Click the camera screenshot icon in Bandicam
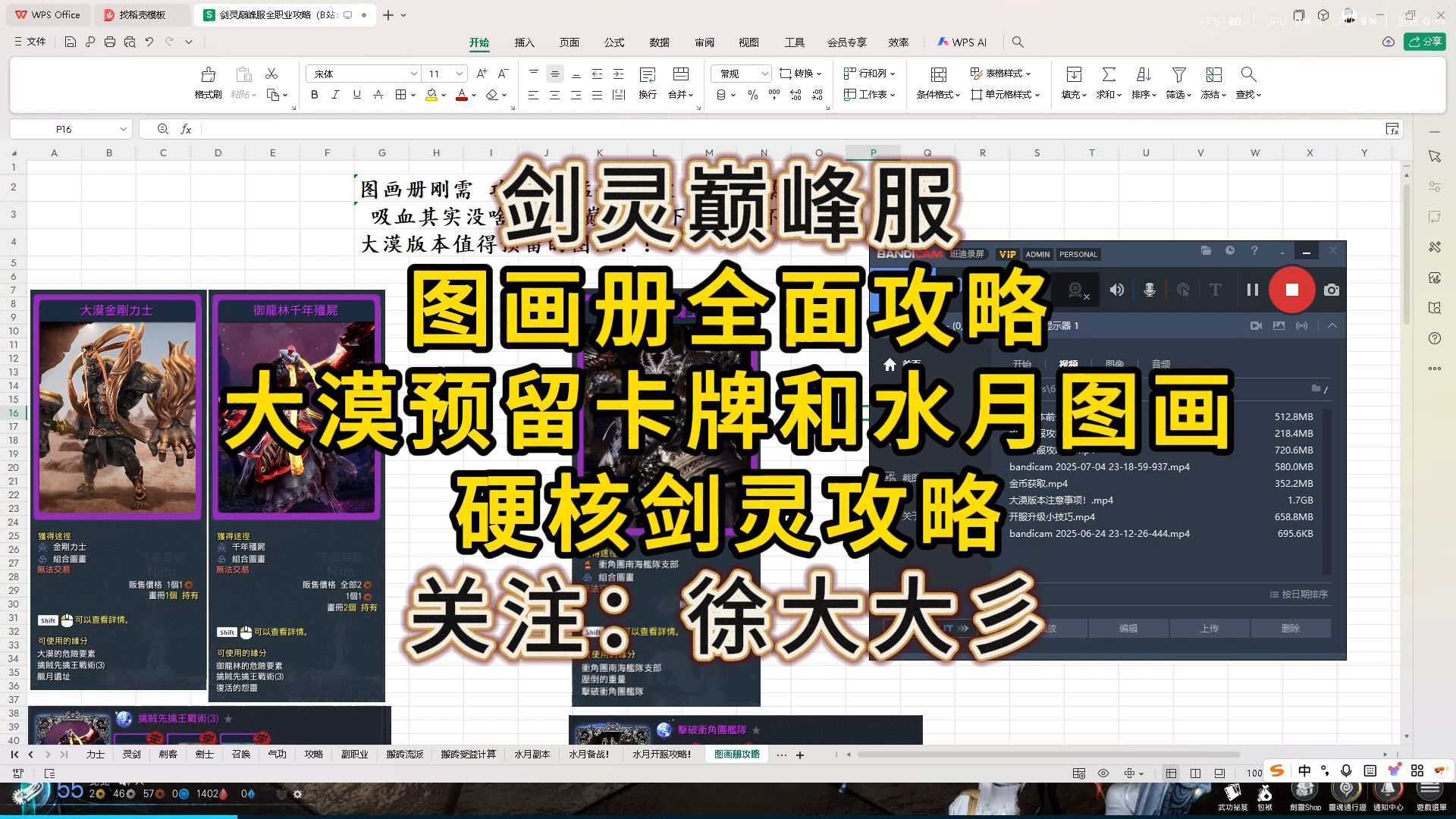This screenshot has height=819, width=1456. click(x=1332, y=290)
